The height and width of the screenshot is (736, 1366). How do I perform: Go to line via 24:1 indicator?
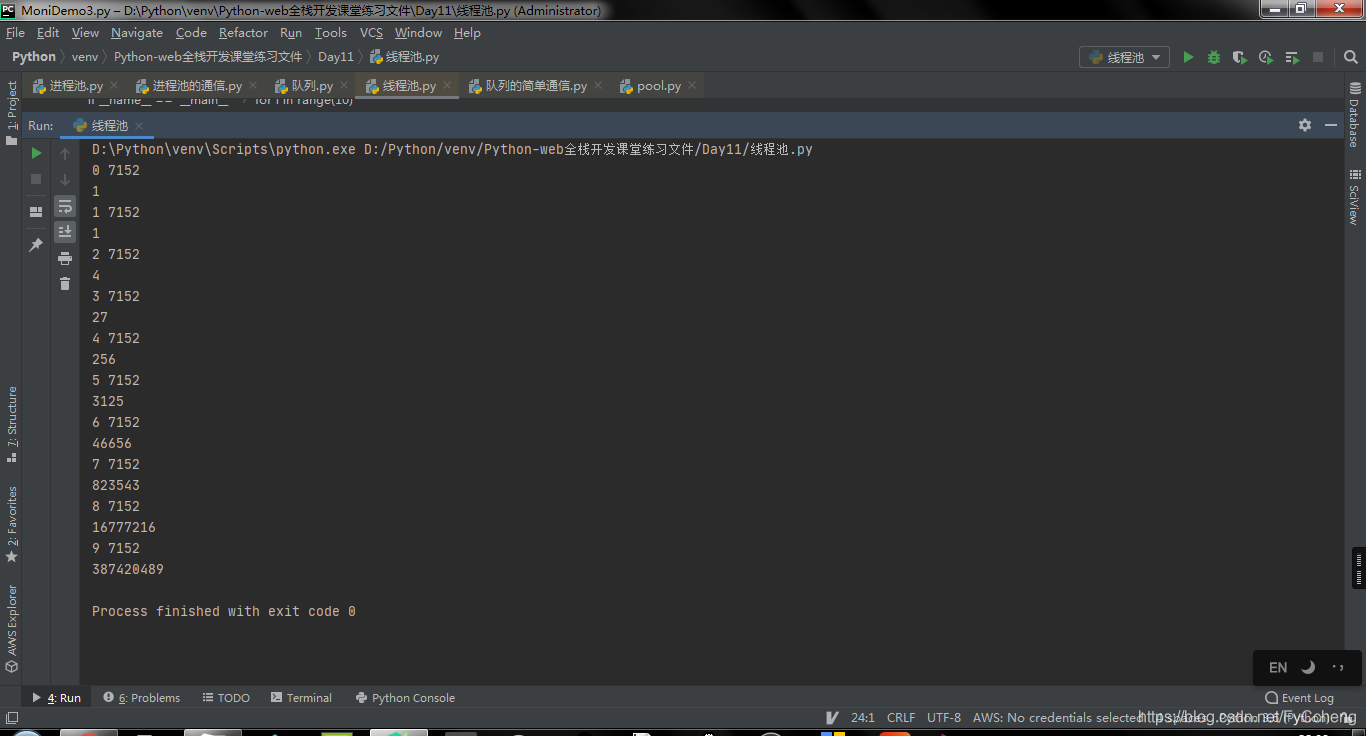point(863,717)
